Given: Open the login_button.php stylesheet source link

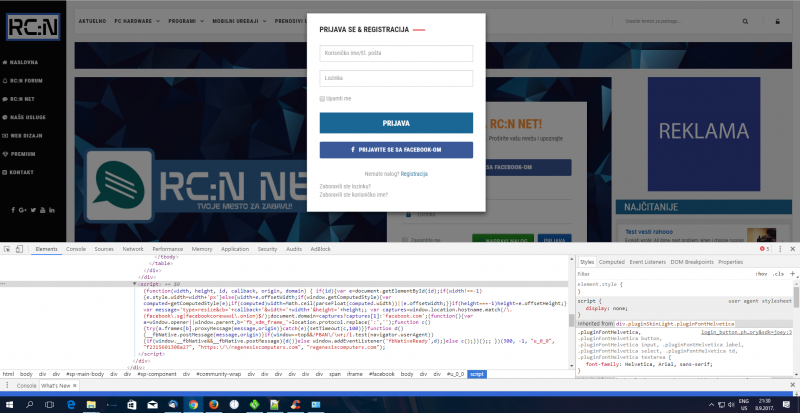Looking at the screenshot, I should (x=746, y=333).
